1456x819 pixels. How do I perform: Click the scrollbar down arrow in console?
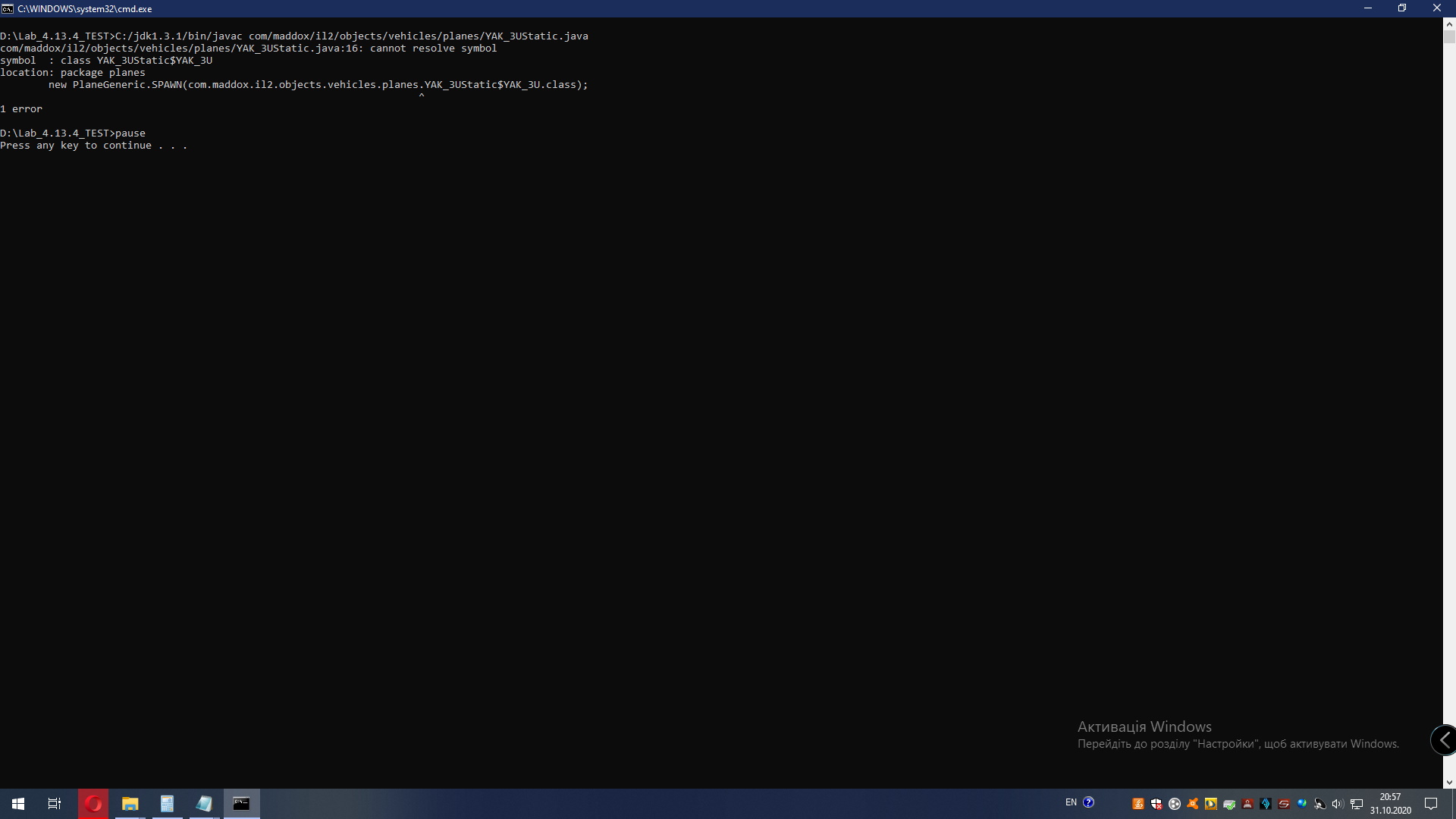tap(1449, 782)
